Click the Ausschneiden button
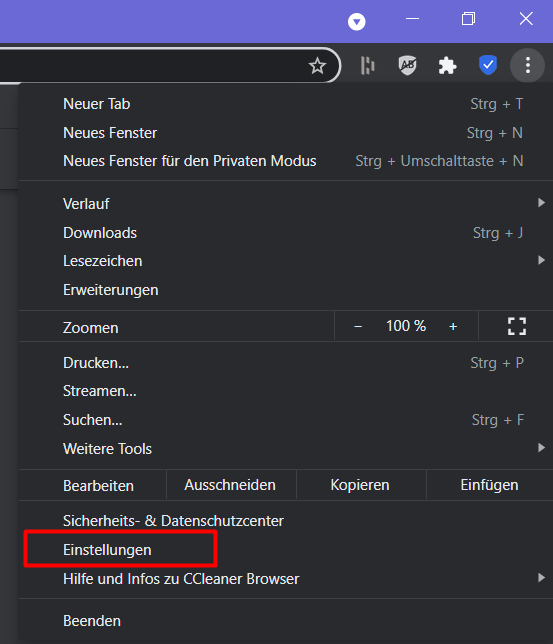This screenshot has width=553, height=644. coord(230,485)
